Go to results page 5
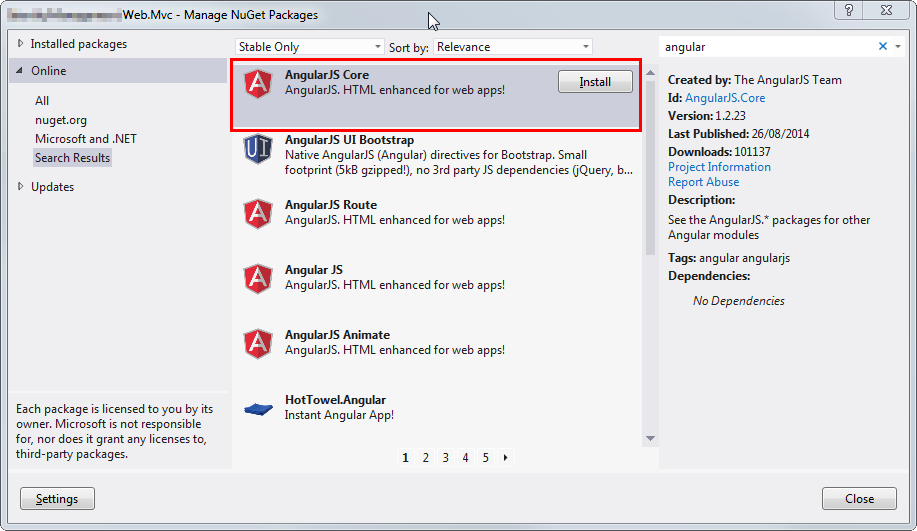 click(x=485, y=457)
